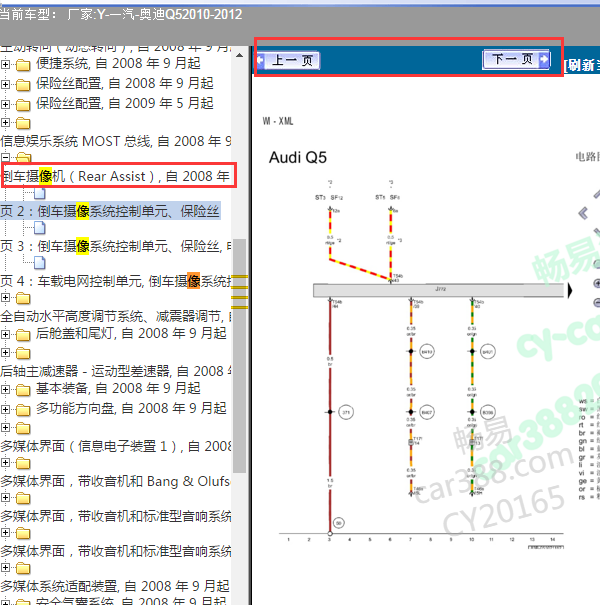Click folder icon of 多媒体界面（信息电子装置 1）

coord(23,428)
